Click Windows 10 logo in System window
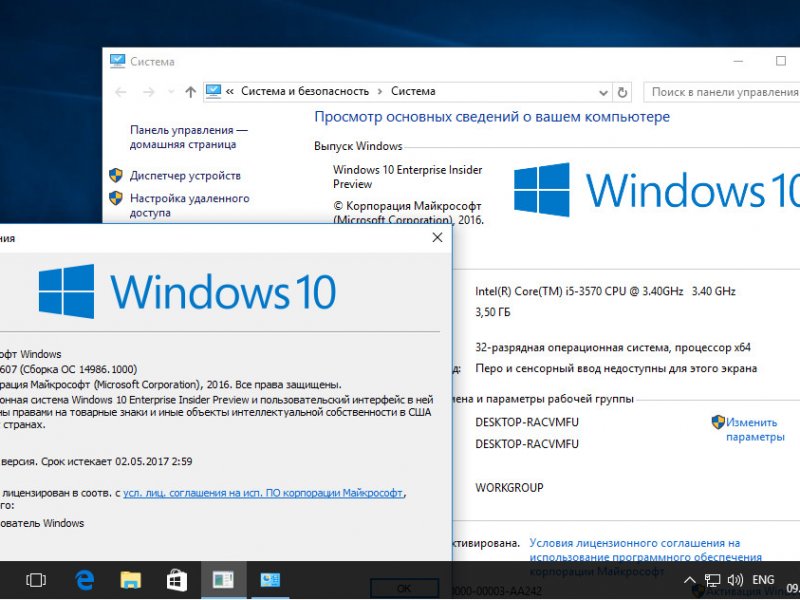Screen dimensions: 800x600 click(x=657, y=190)
